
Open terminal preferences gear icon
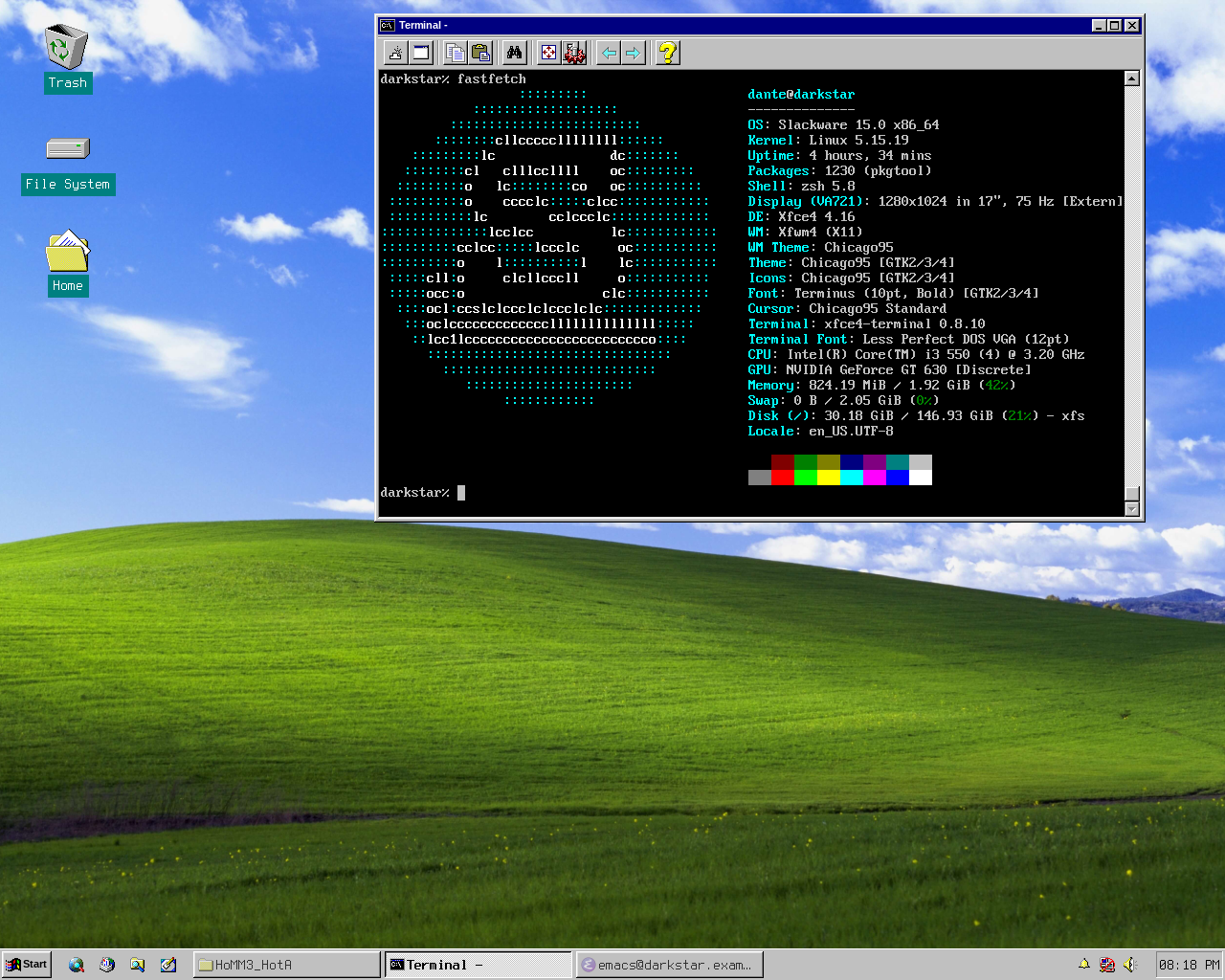tap(574, 53)
